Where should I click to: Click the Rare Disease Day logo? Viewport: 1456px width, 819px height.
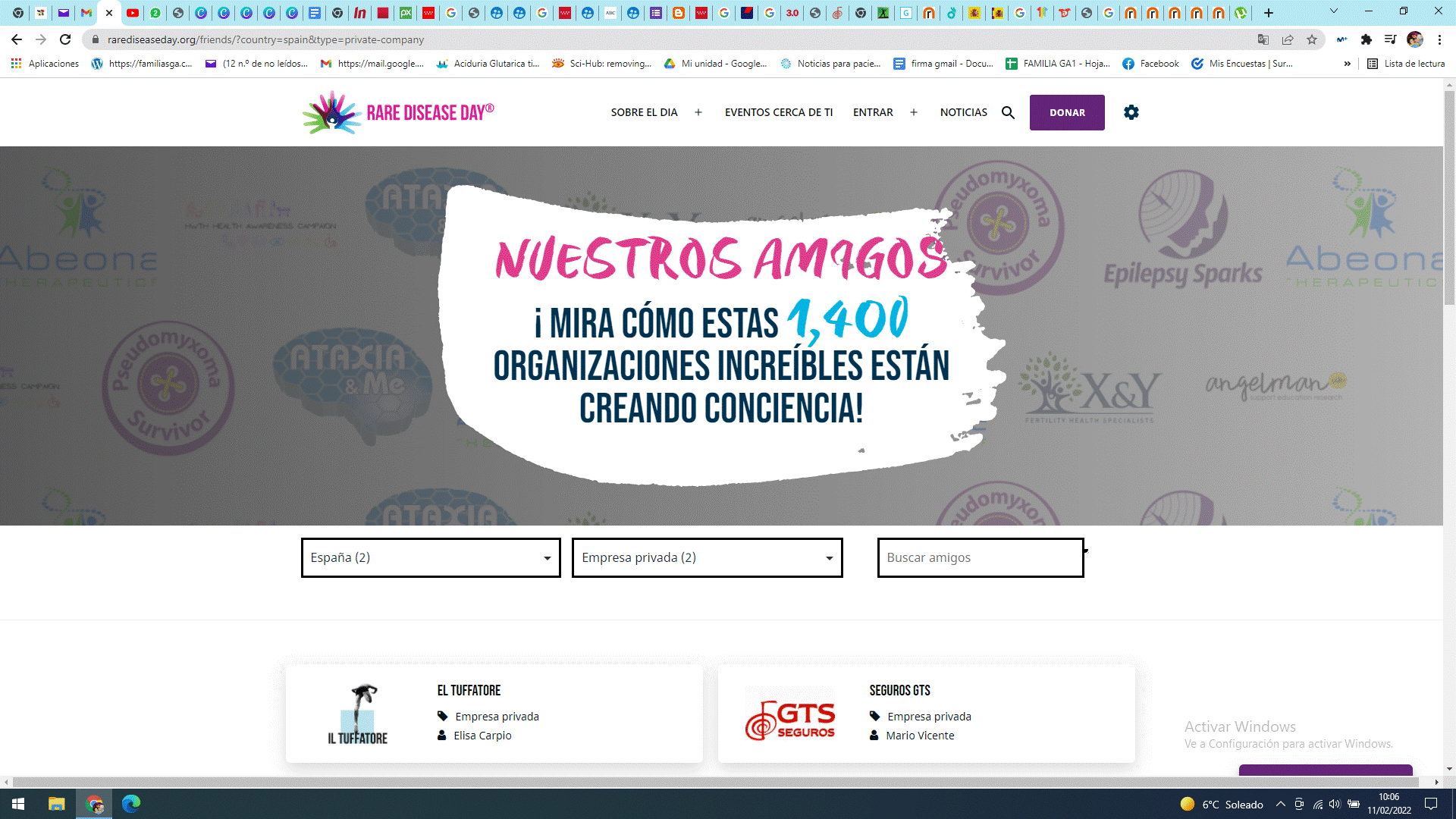coord(398,112)
